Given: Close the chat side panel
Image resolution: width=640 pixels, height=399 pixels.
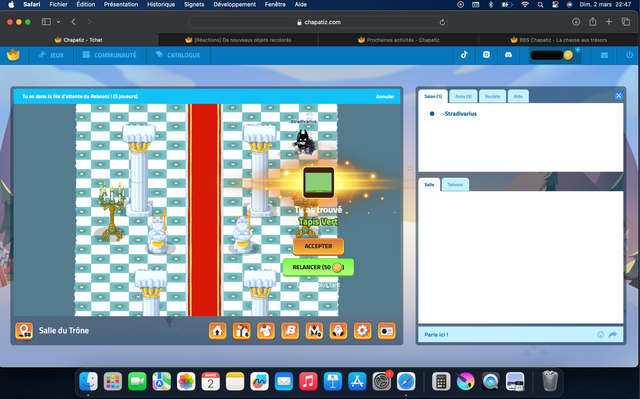Looking at the screenshot, I should tap(618, 95).
